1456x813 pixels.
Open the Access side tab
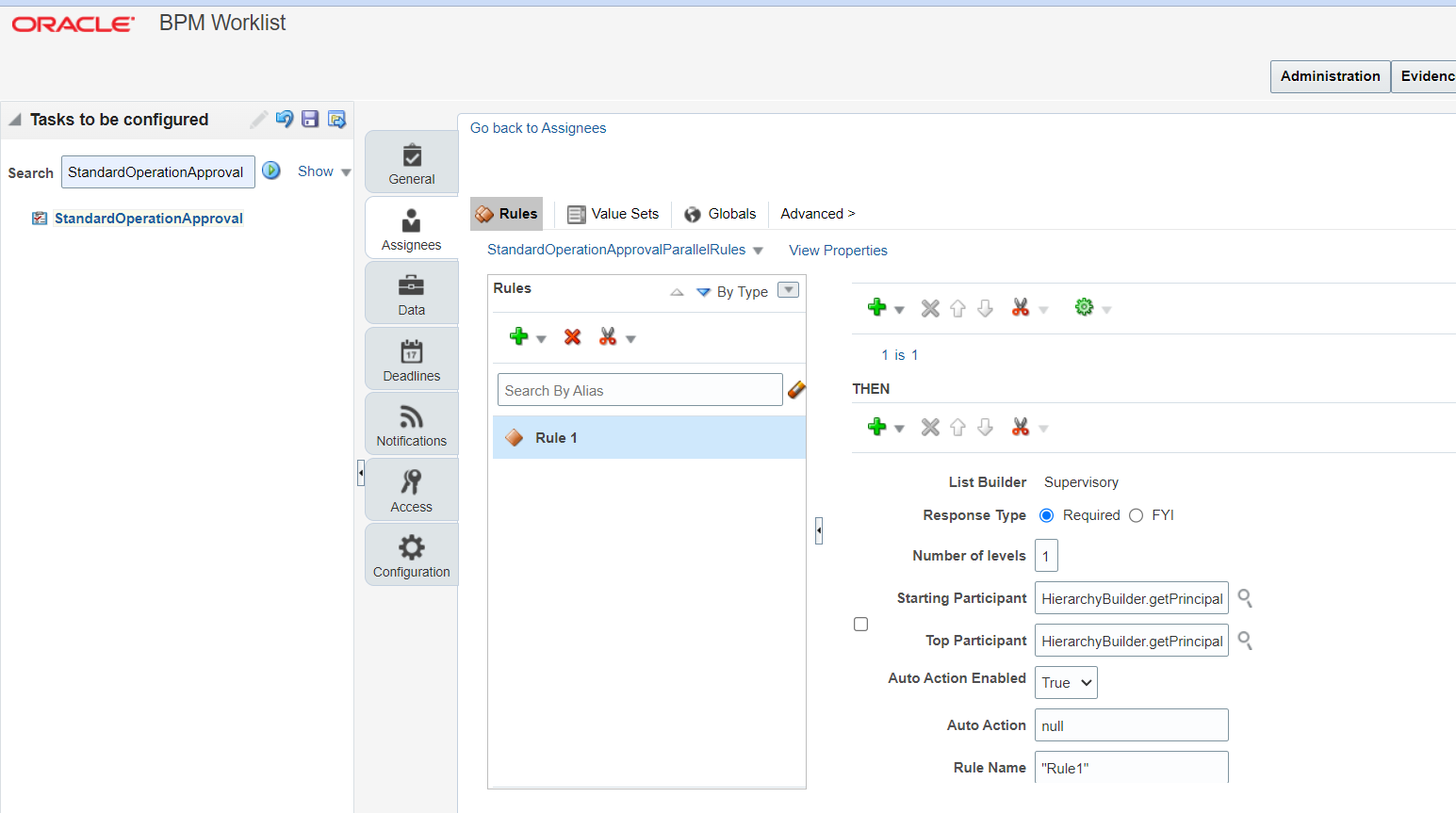412,490
